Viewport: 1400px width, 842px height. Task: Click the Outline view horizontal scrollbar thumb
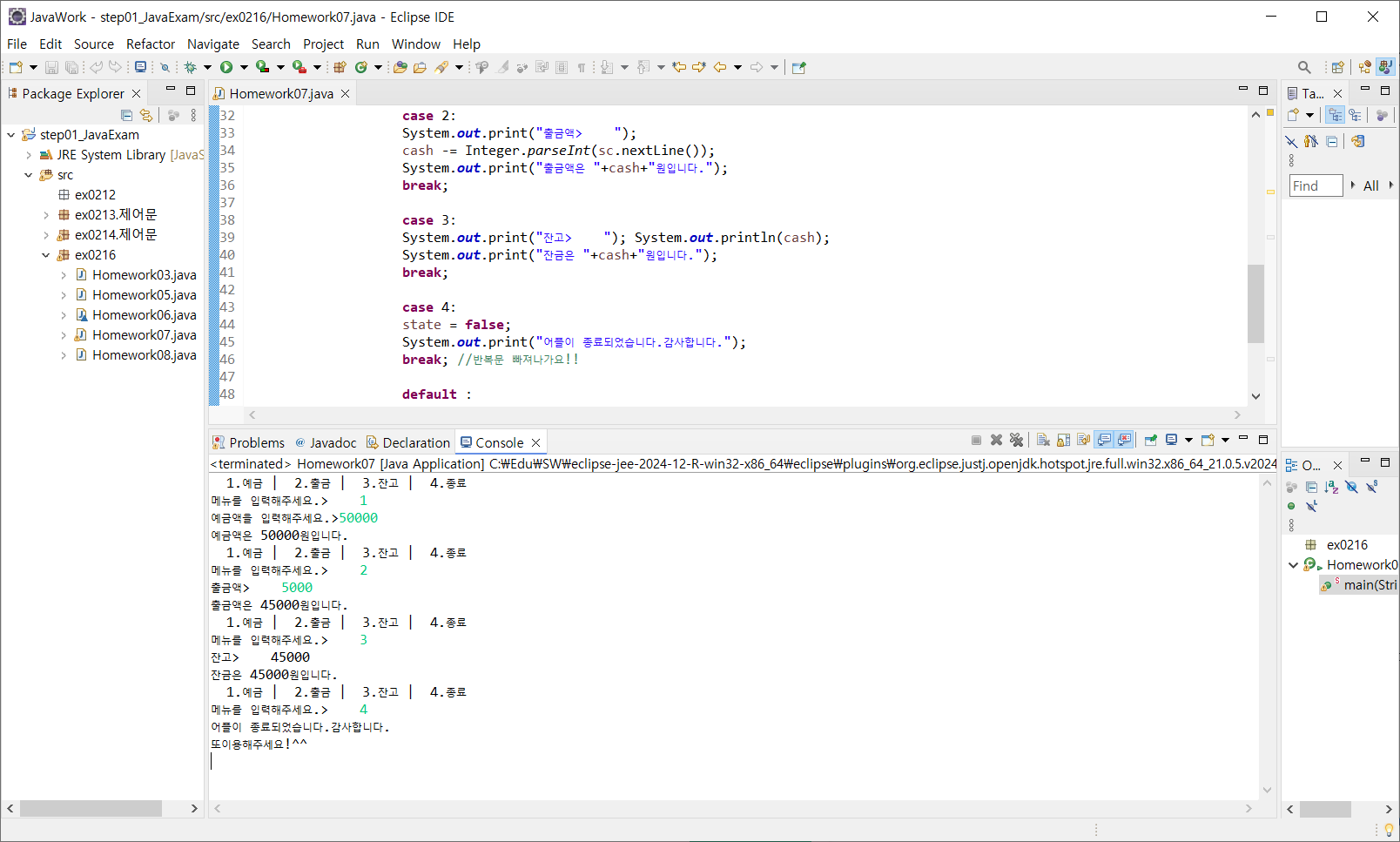tap(1325, 809)
